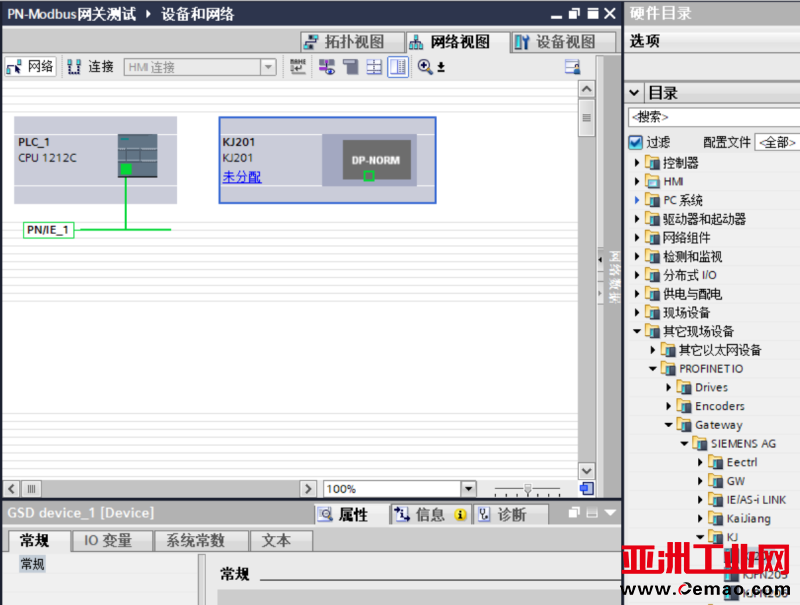
Task: Expand the HMI catalog folder
Action: click(x=637, y=182)
